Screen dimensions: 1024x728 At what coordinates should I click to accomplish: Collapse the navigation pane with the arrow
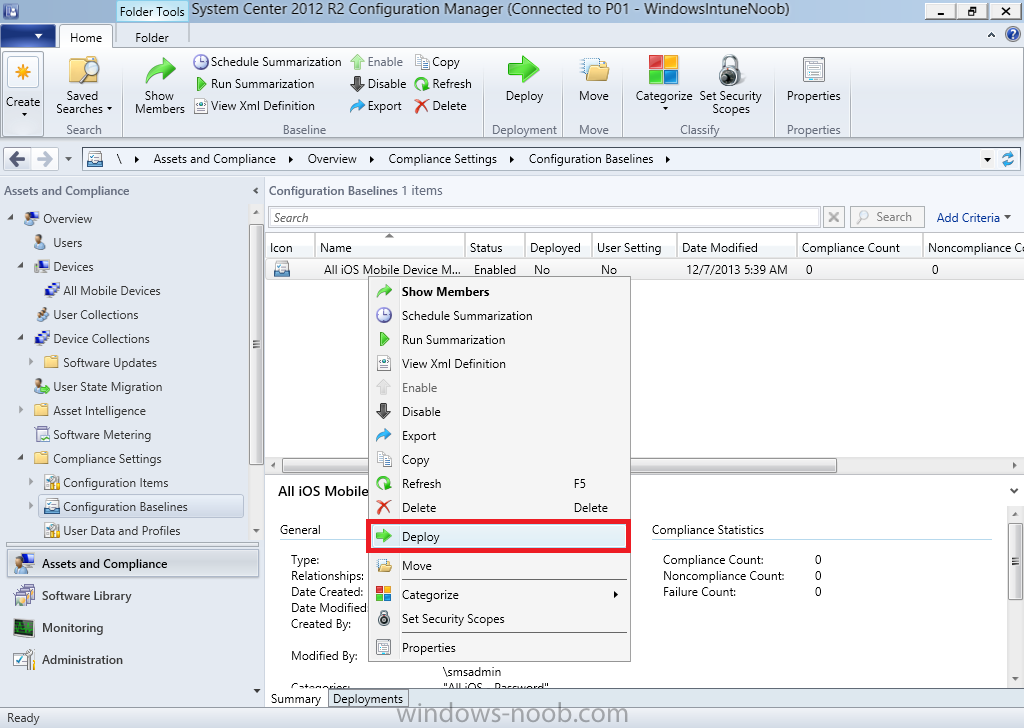click(255, 191)
